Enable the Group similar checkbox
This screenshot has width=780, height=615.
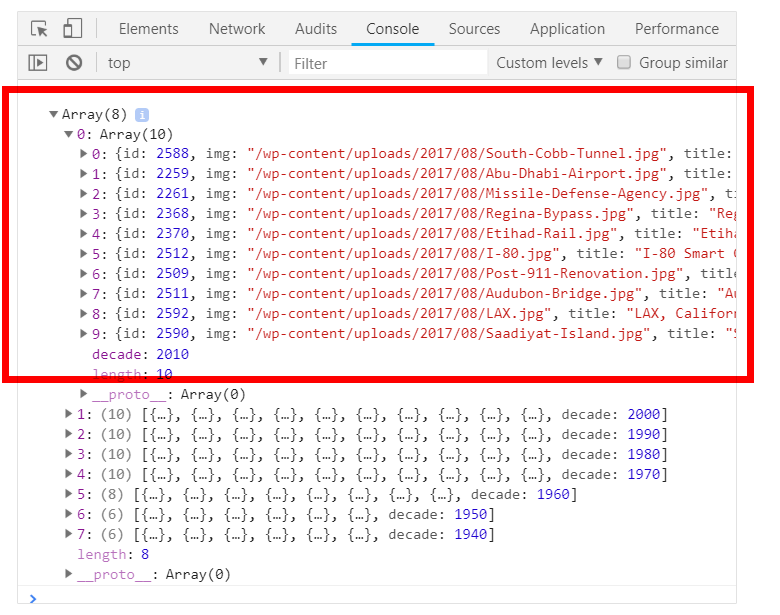624,62
